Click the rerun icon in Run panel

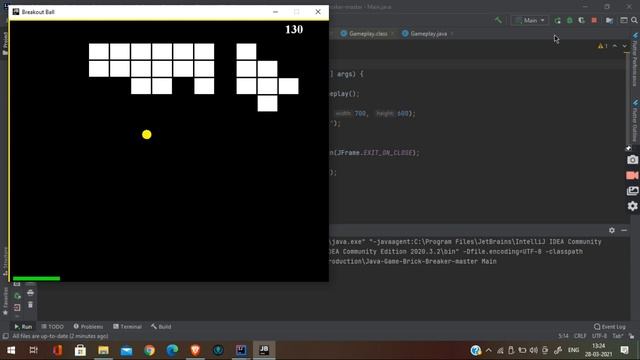click(x=17, y=296)
